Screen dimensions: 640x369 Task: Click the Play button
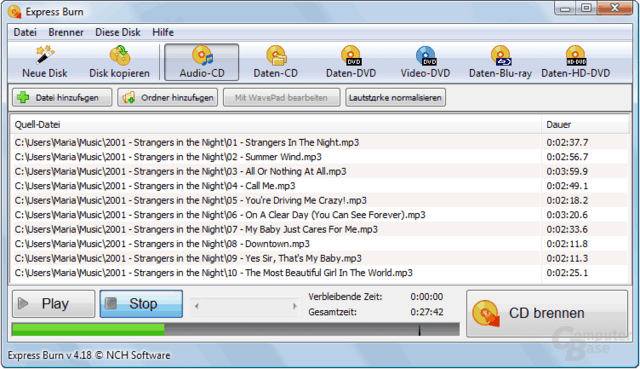point(53,304)
